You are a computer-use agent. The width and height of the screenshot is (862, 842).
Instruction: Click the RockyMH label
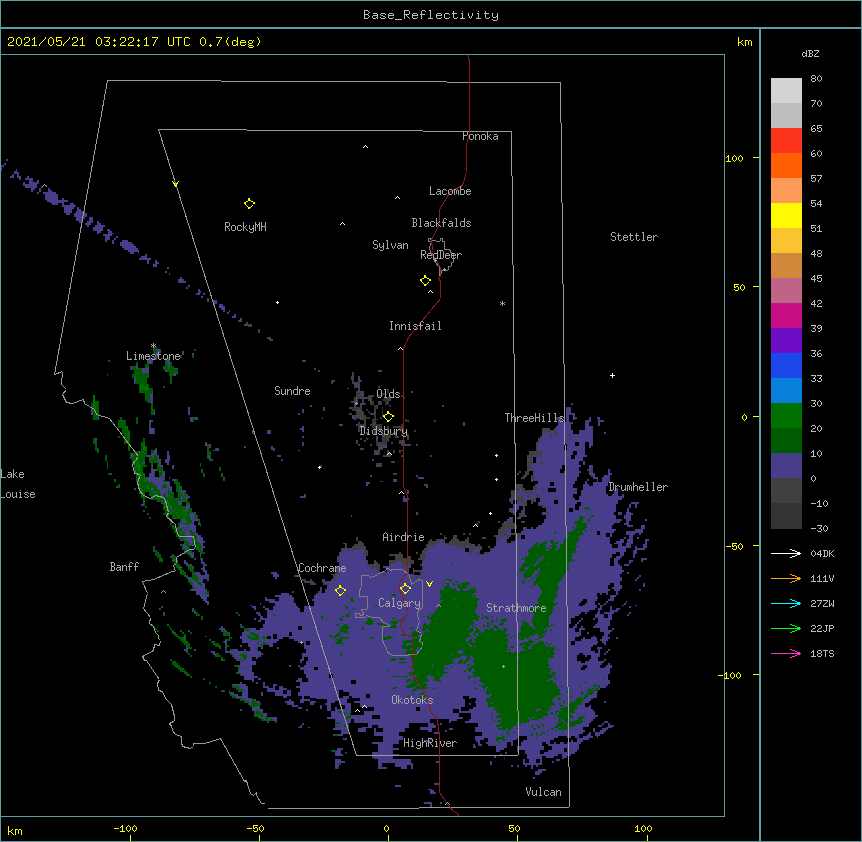point(245,227)
